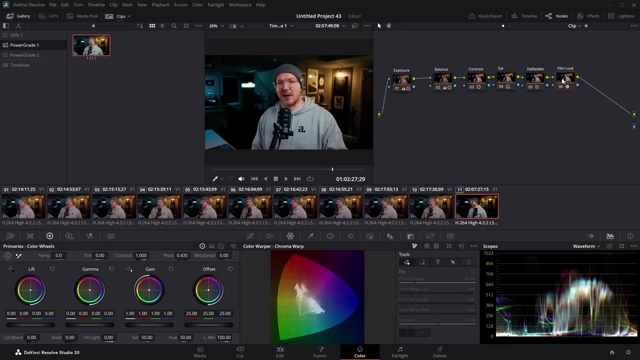Open the Gallery panel

pyautogui.click(x=18, y=16)
